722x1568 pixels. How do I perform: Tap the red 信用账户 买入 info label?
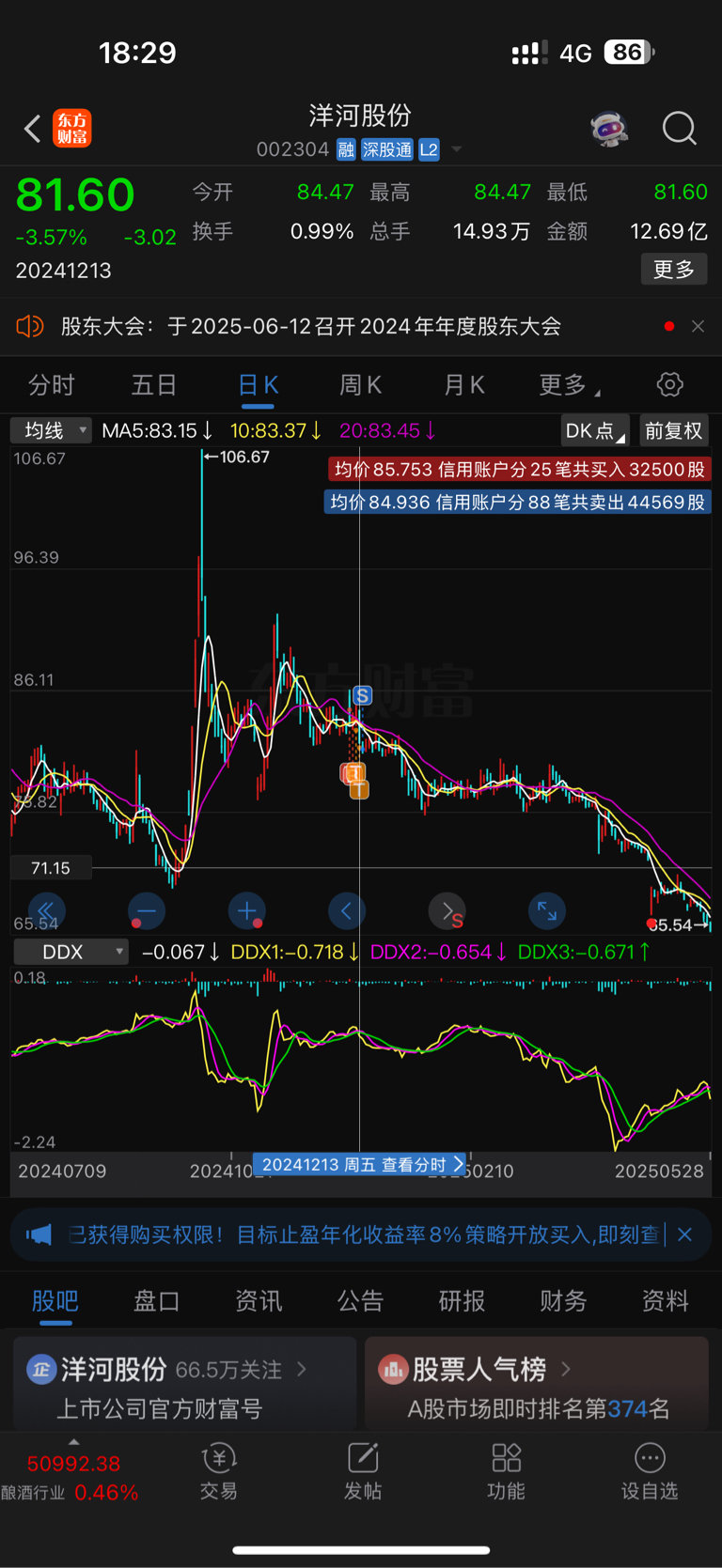coord(520,469)
